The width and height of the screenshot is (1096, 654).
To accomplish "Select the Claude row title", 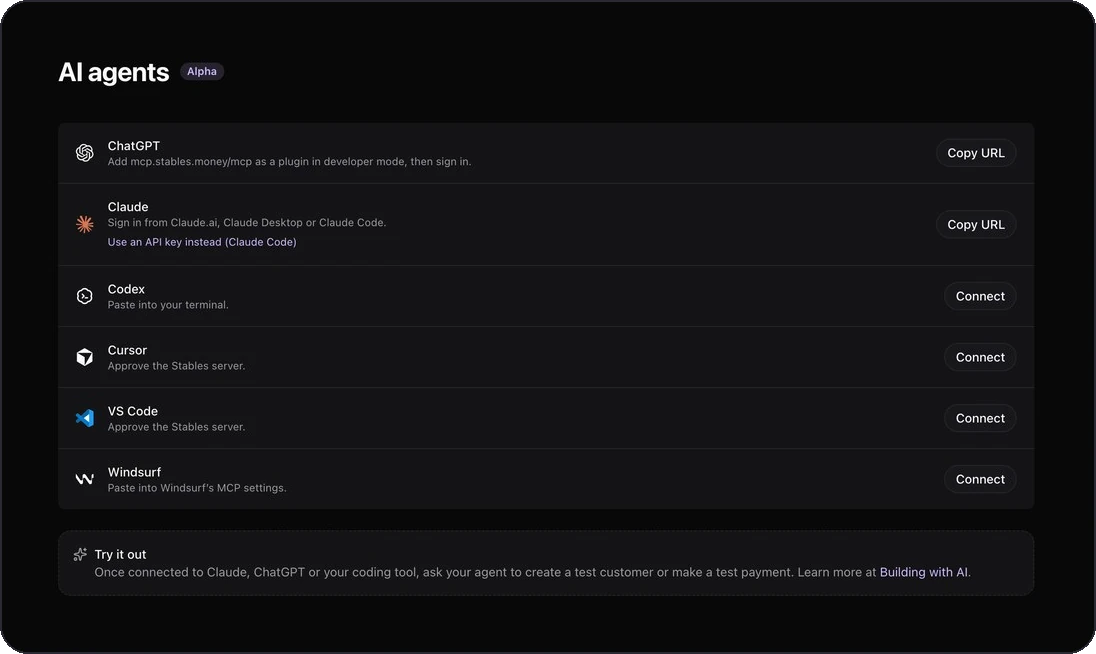I will 128,207.
